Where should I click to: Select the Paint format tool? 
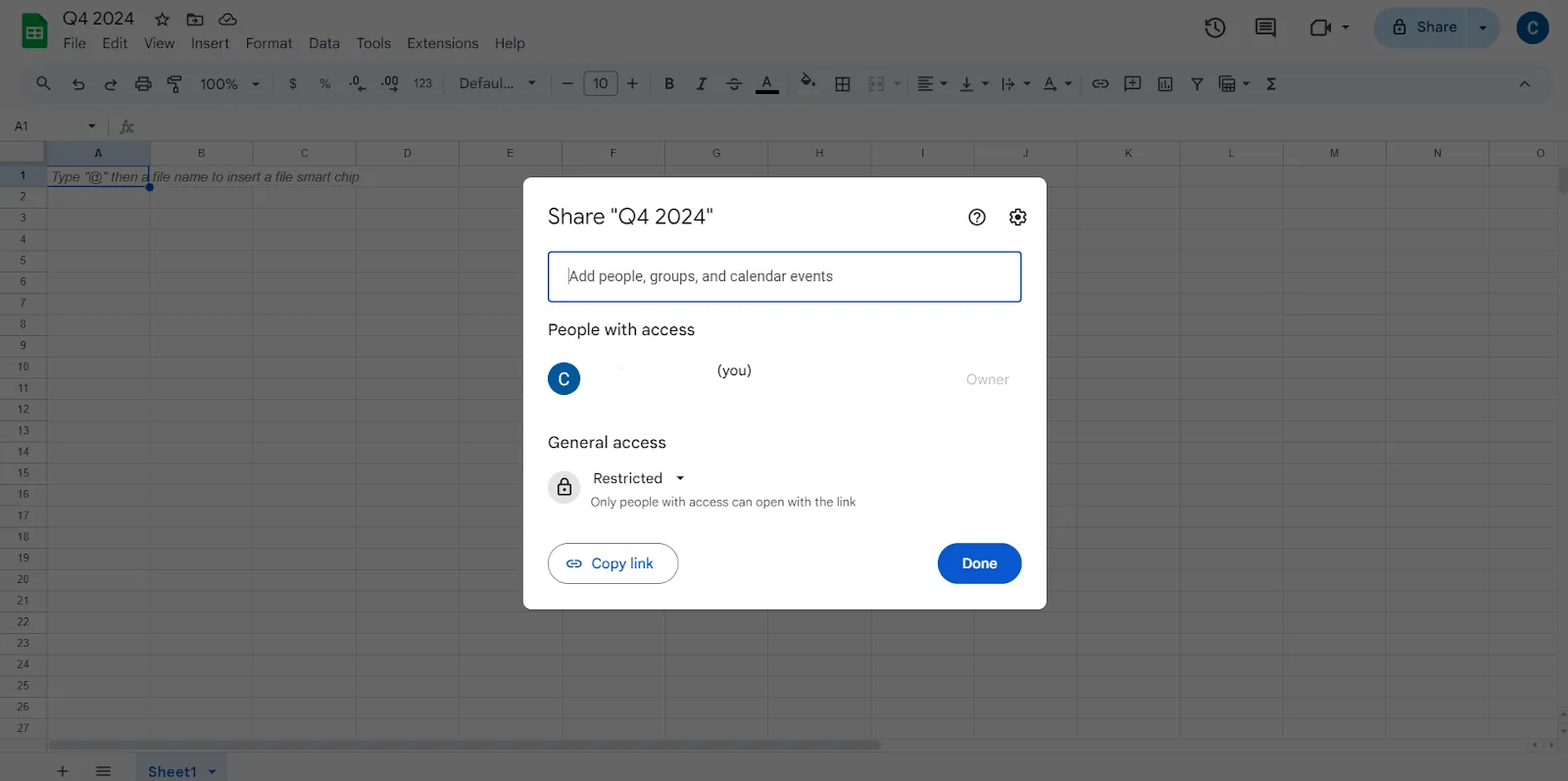click(x=175, y=84)
